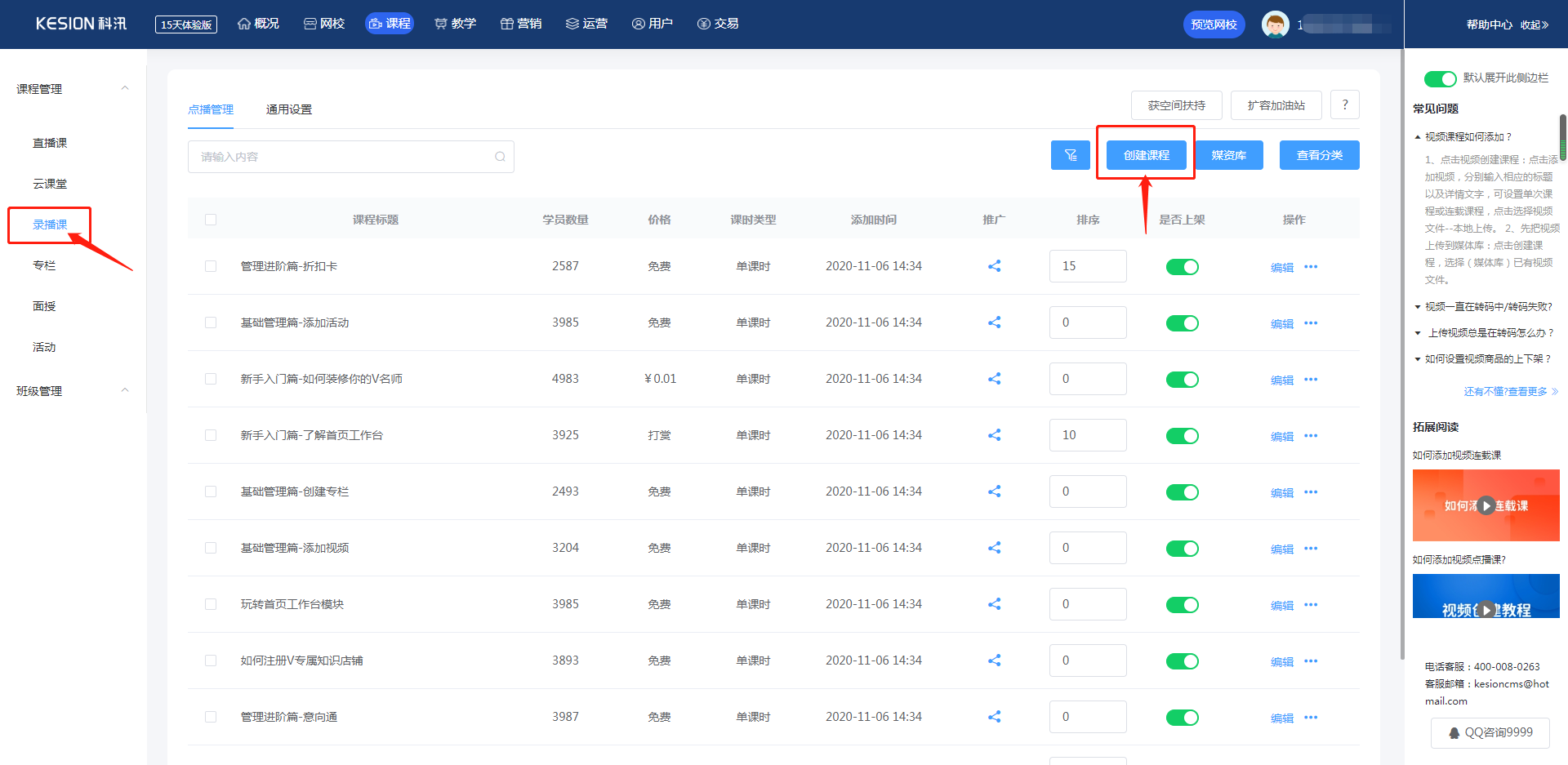This screenshot has width=1568, height=765.
Task: Click the user avatar in top bar
Action: tap(1275, 24)
